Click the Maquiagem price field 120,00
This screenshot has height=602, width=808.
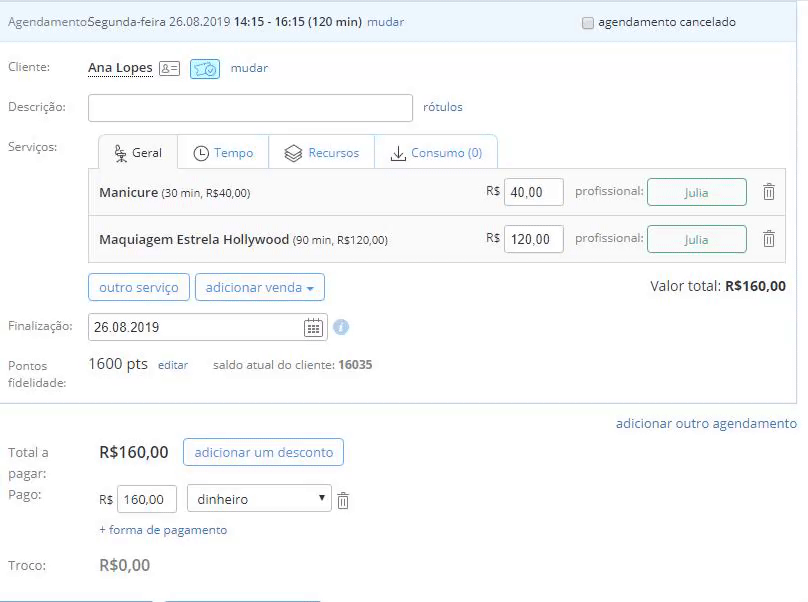533,239
